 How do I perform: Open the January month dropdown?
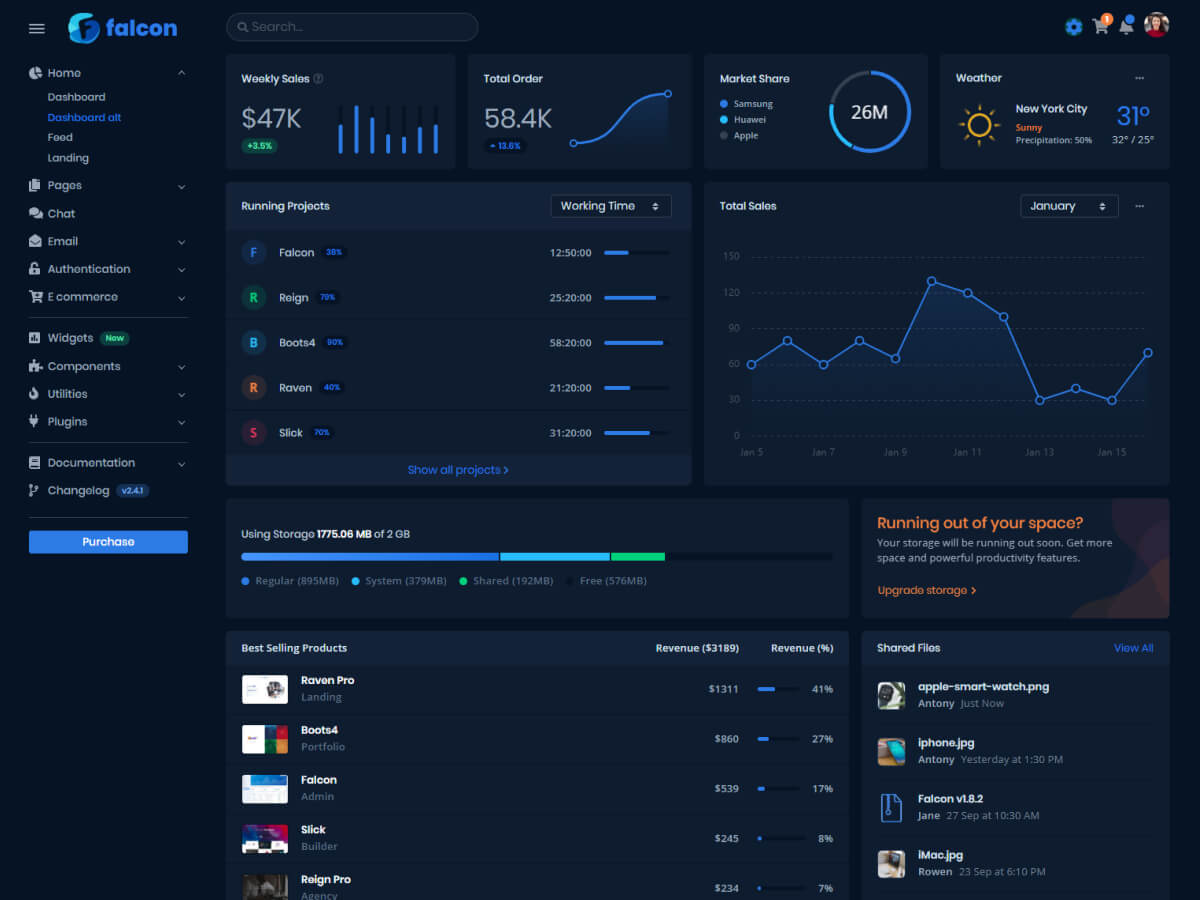(1068, 206)
